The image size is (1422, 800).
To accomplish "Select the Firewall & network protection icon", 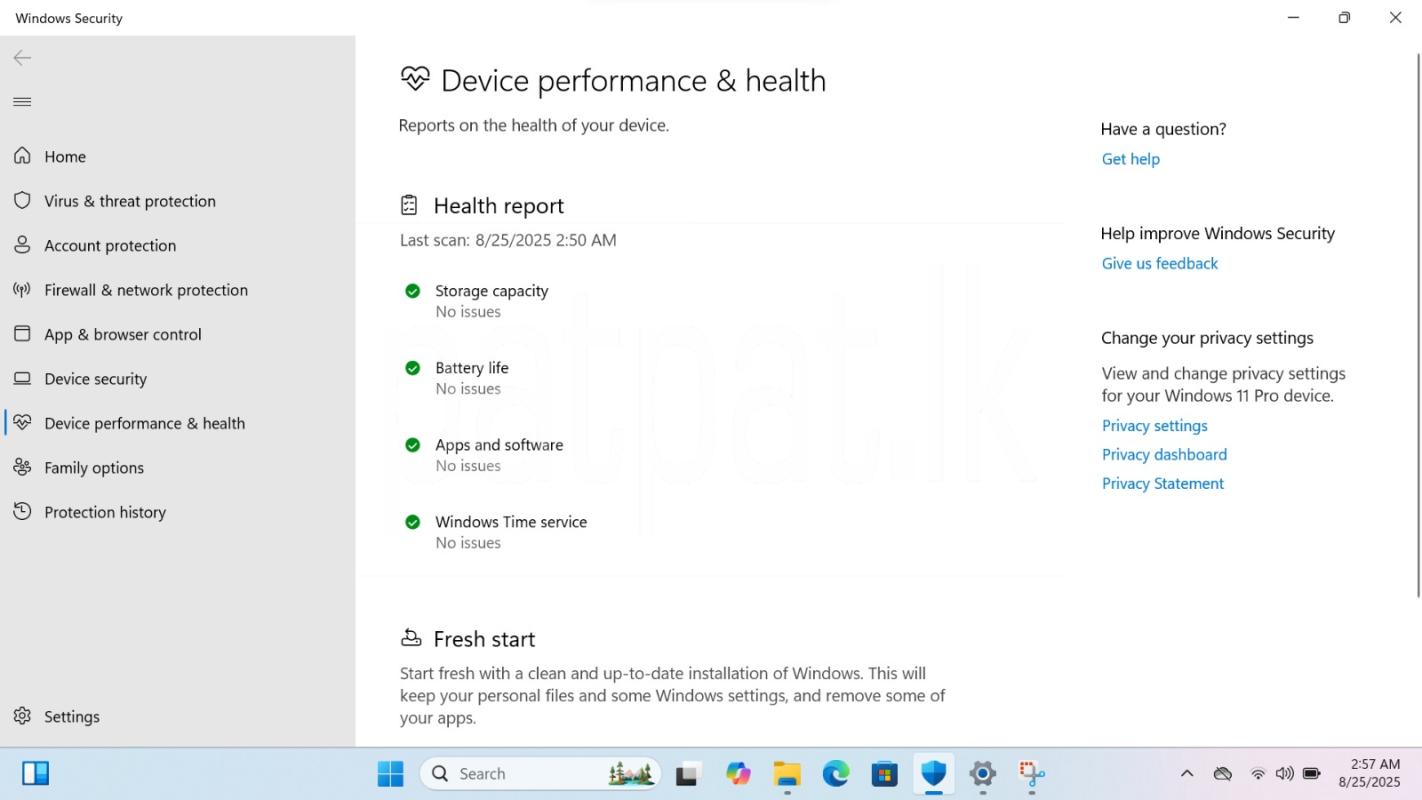I will pyautogui.click(x=22, y=290).
